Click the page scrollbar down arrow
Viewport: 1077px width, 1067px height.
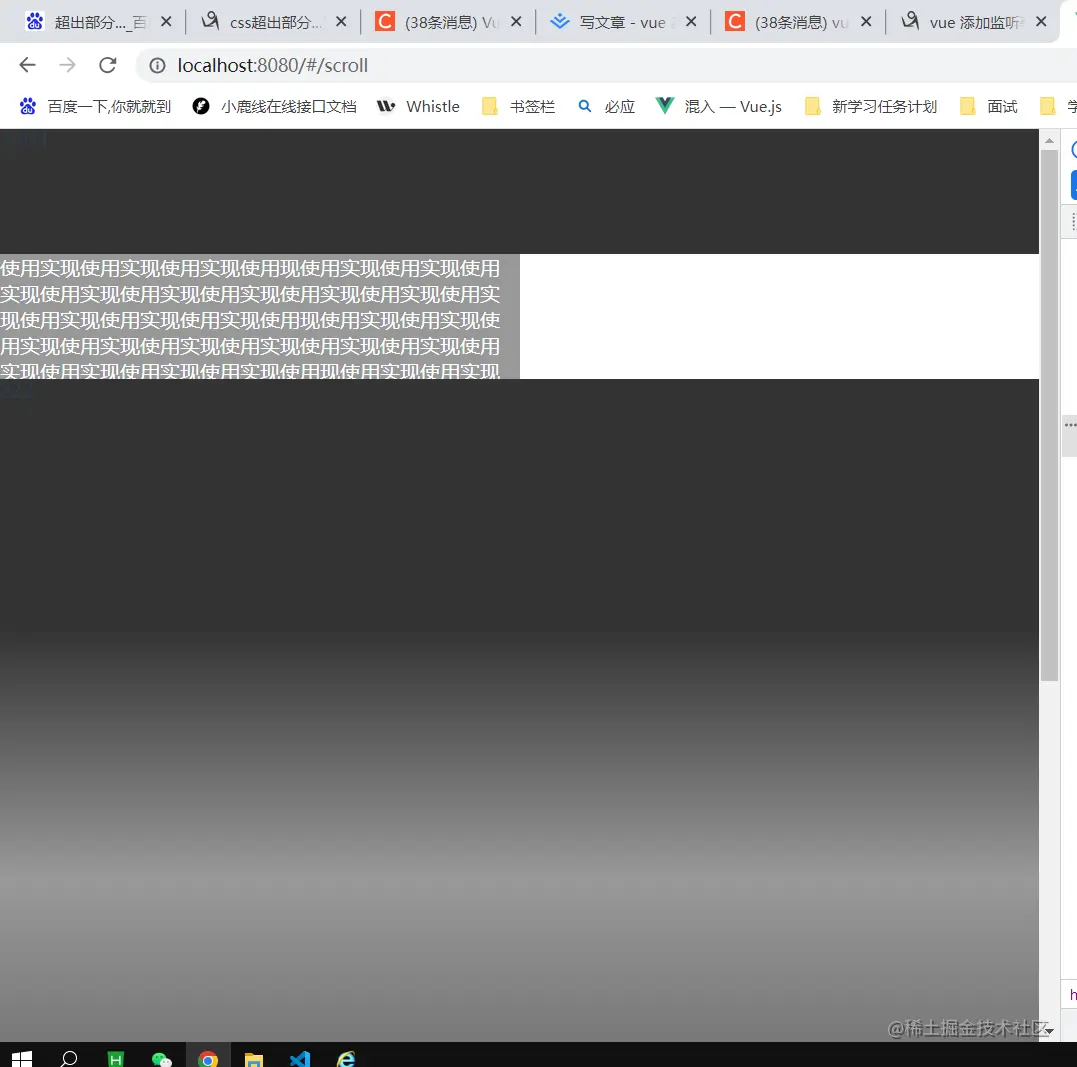pos(1049,1031)
